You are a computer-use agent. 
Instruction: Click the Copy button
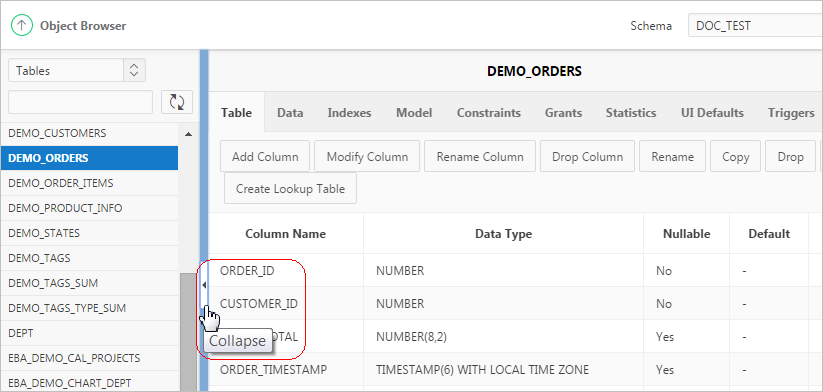(735, 156)
